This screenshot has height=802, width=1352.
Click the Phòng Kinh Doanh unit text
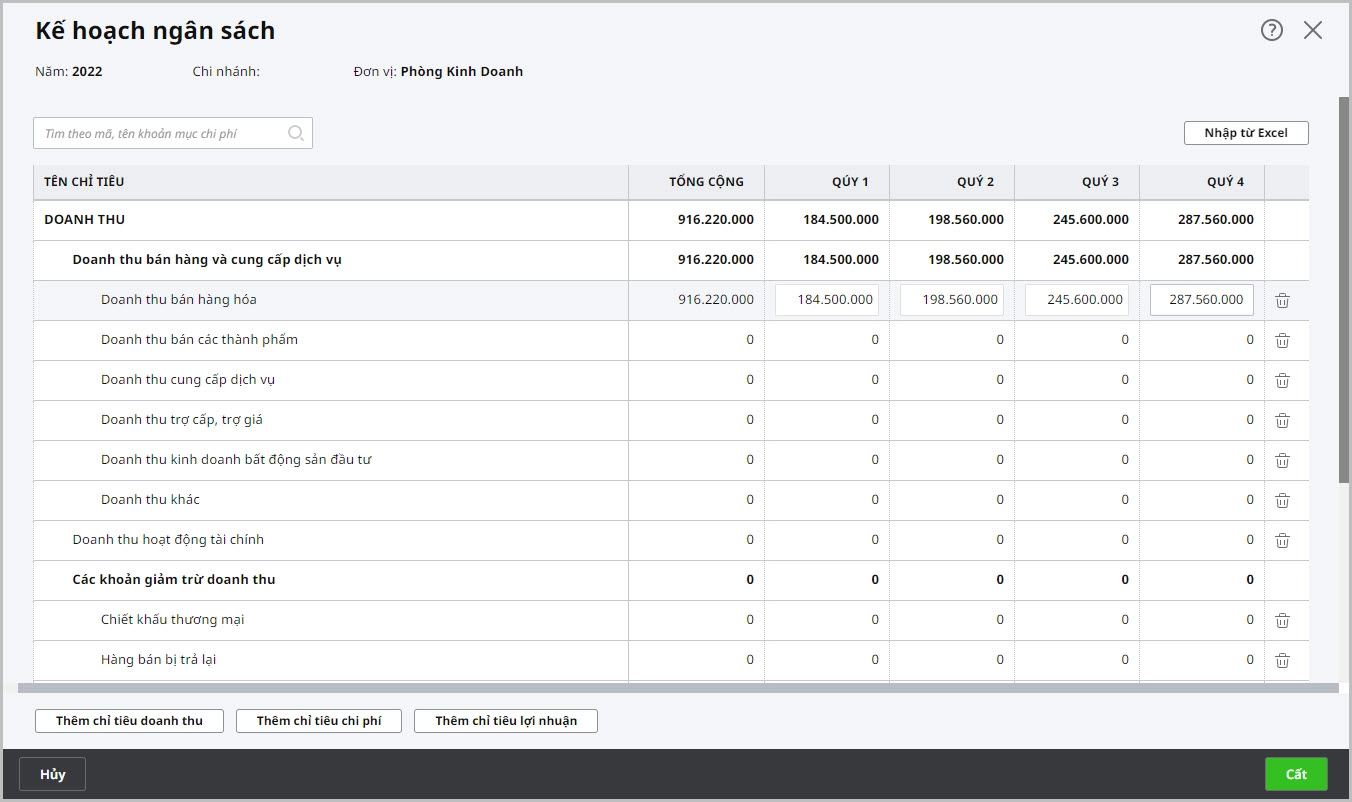[462, 72]
